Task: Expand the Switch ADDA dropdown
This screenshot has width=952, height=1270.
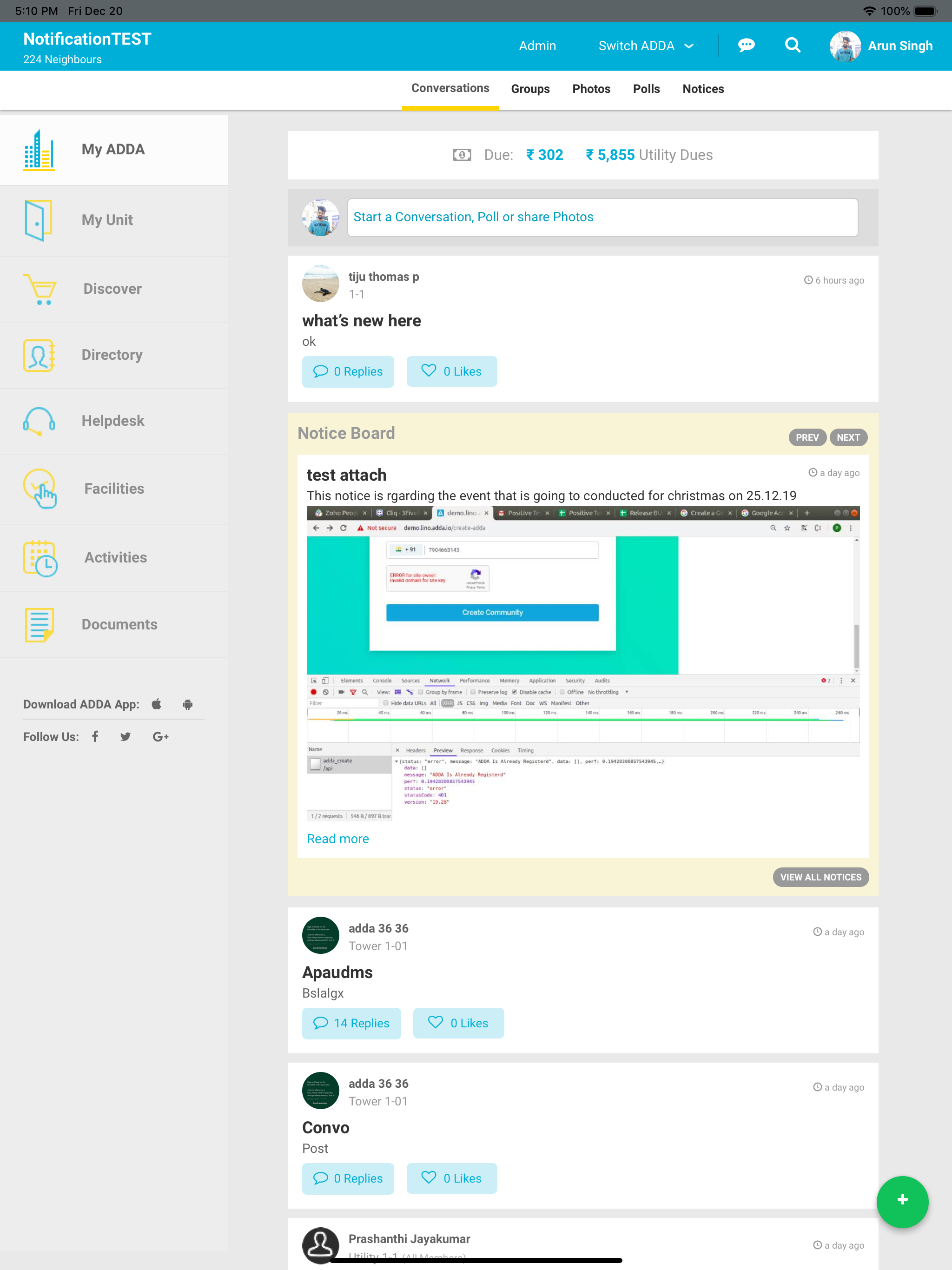Action: tap(646, 46)
